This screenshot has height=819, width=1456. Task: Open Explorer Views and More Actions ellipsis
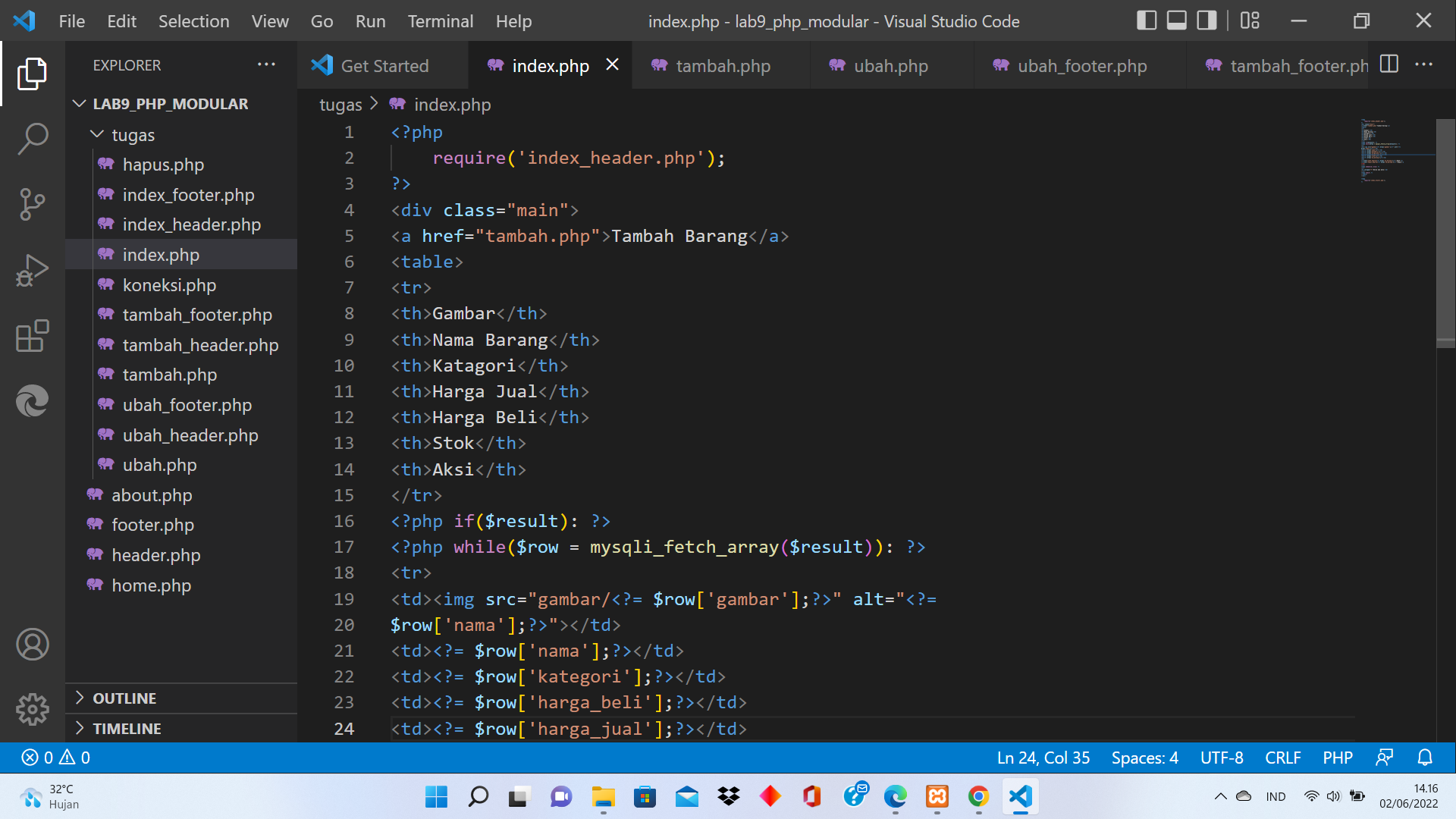[x=266, y=64]
